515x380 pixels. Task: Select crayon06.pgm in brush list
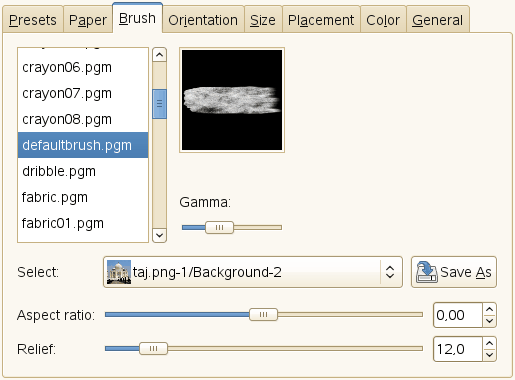coord(83,67)
